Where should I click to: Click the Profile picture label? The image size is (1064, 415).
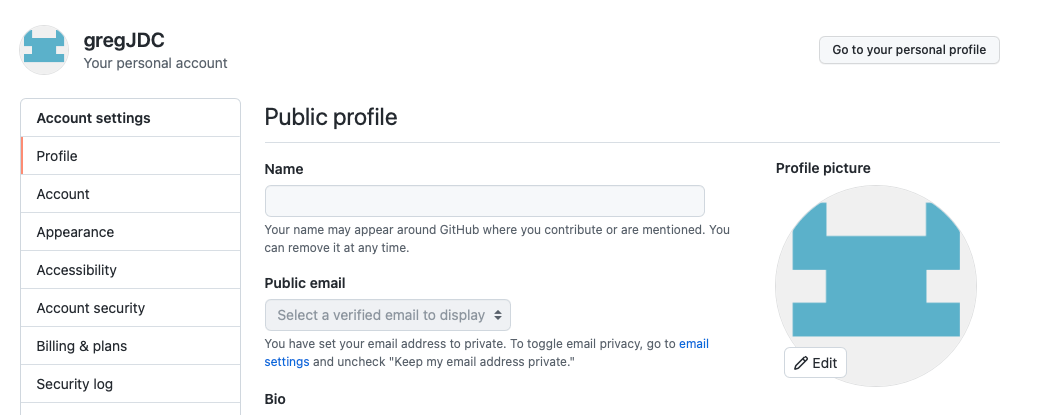823,168
